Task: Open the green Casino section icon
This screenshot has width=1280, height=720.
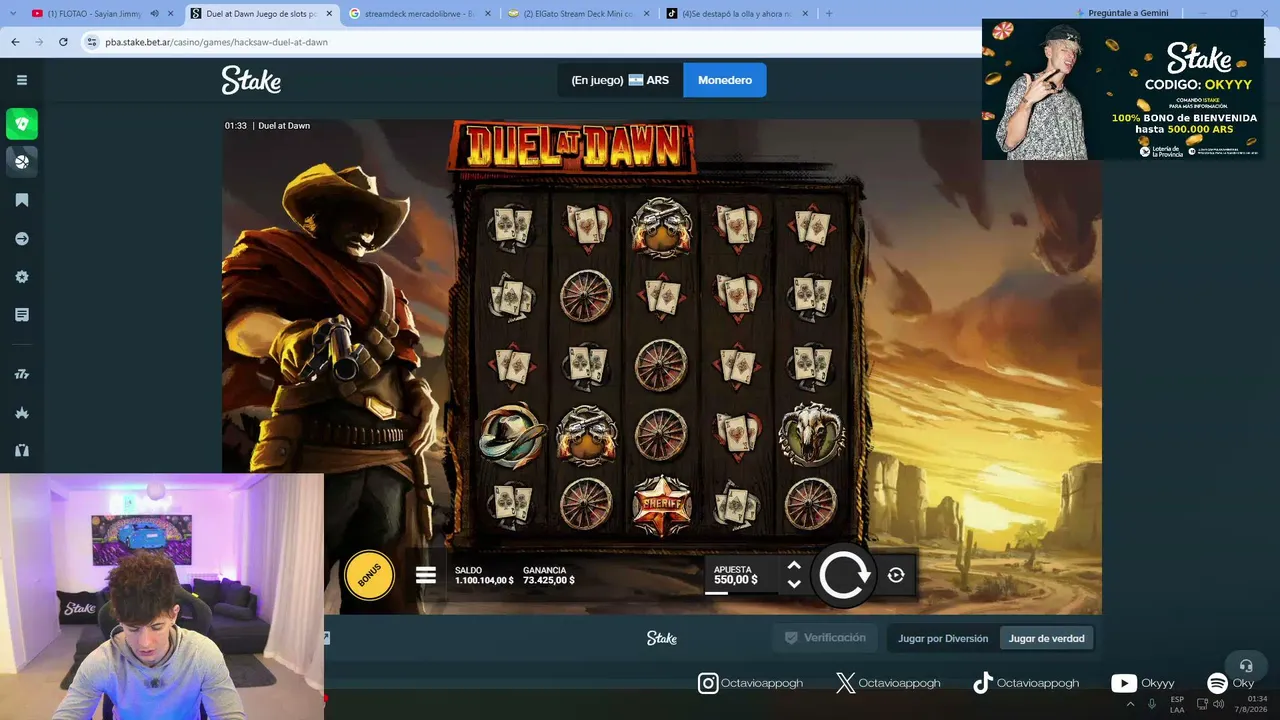Action: (22, 124)
